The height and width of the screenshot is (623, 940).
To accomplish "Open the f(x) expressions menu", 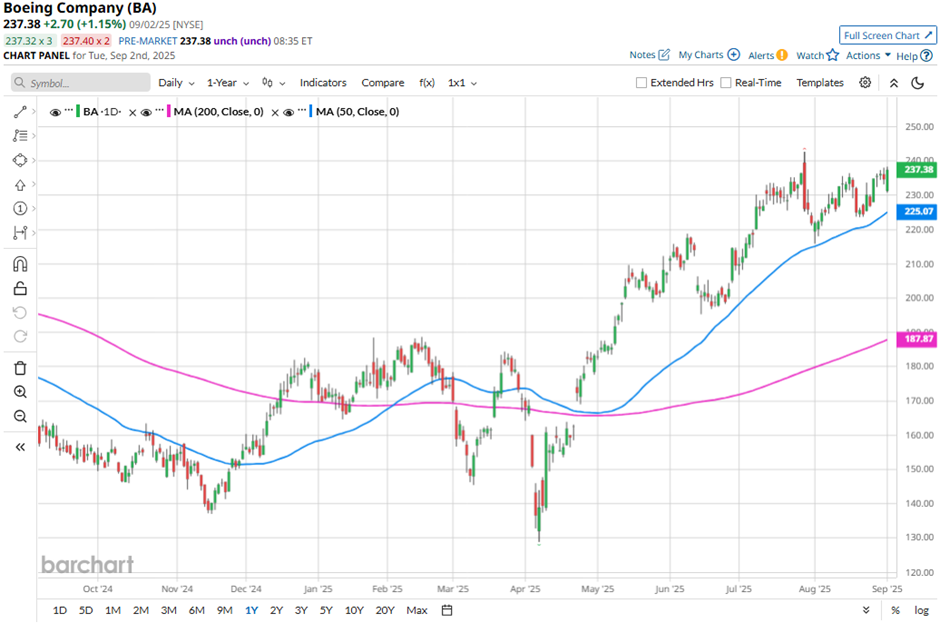I will (x=427, y=83).
